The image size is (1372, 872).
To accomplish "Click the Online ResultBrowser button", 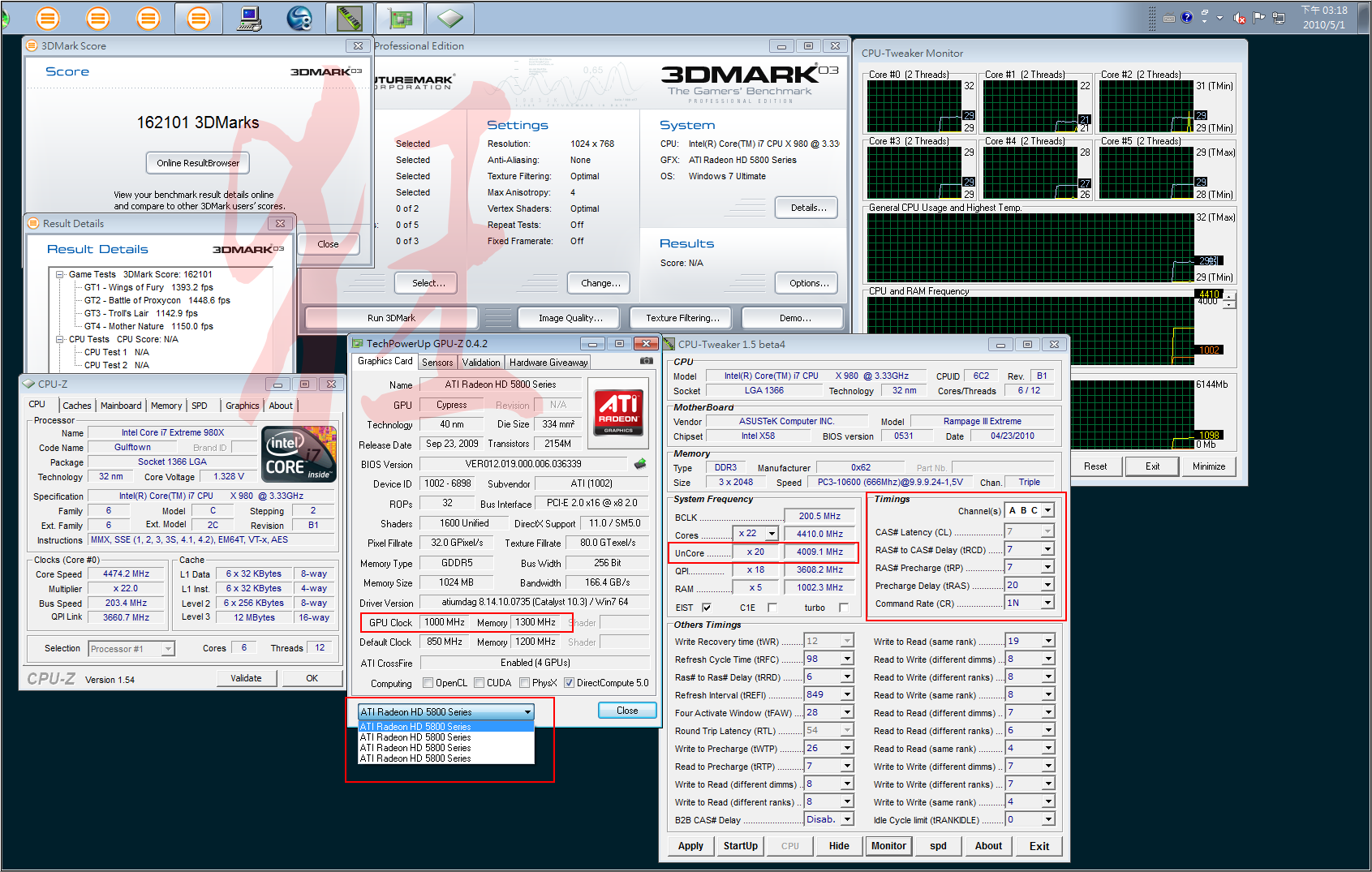I will [198, 163].
